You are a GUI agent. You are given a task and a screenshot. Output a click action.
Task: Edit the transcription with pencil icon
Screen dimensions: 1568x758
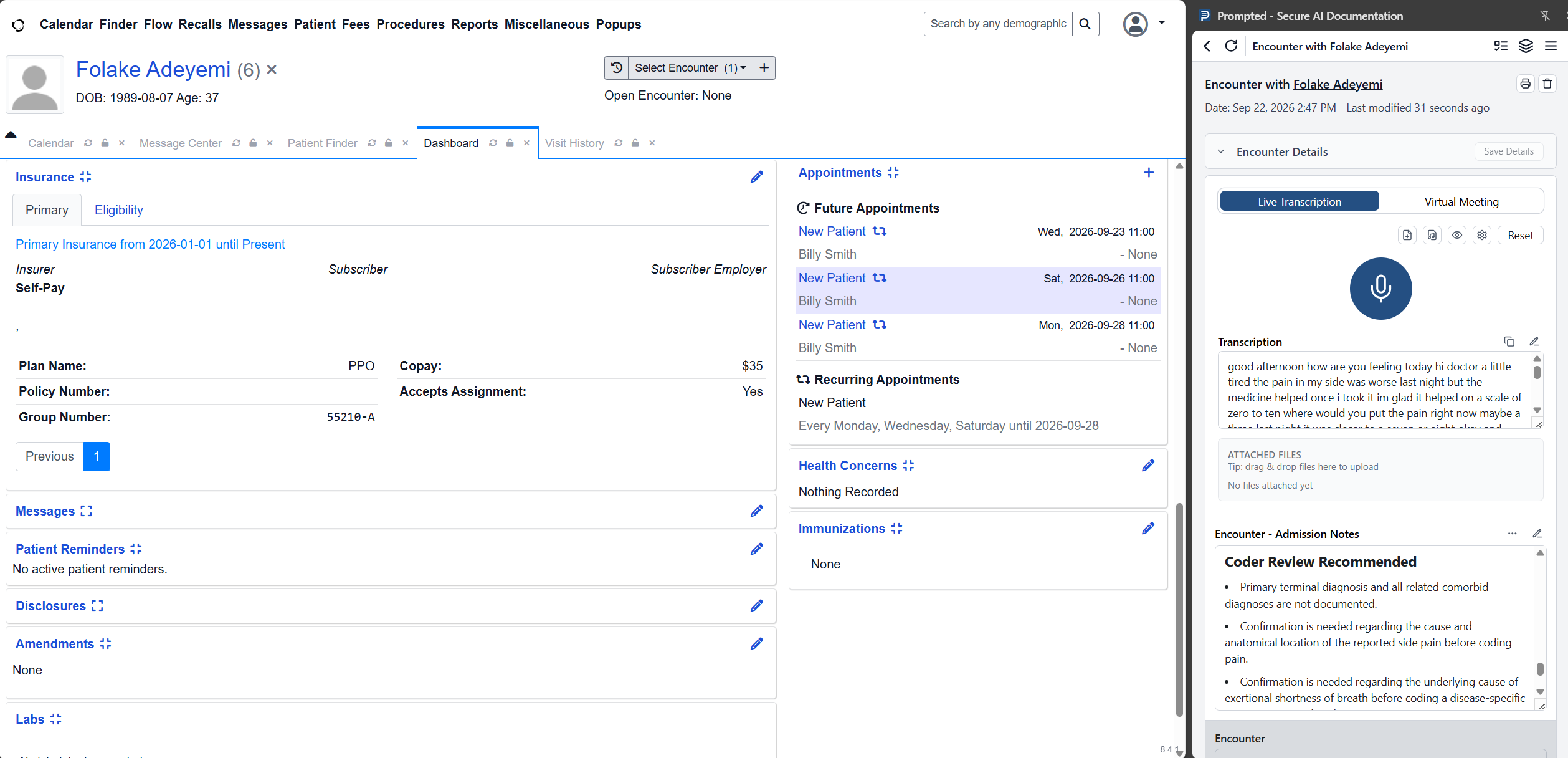coord(1534,342)
